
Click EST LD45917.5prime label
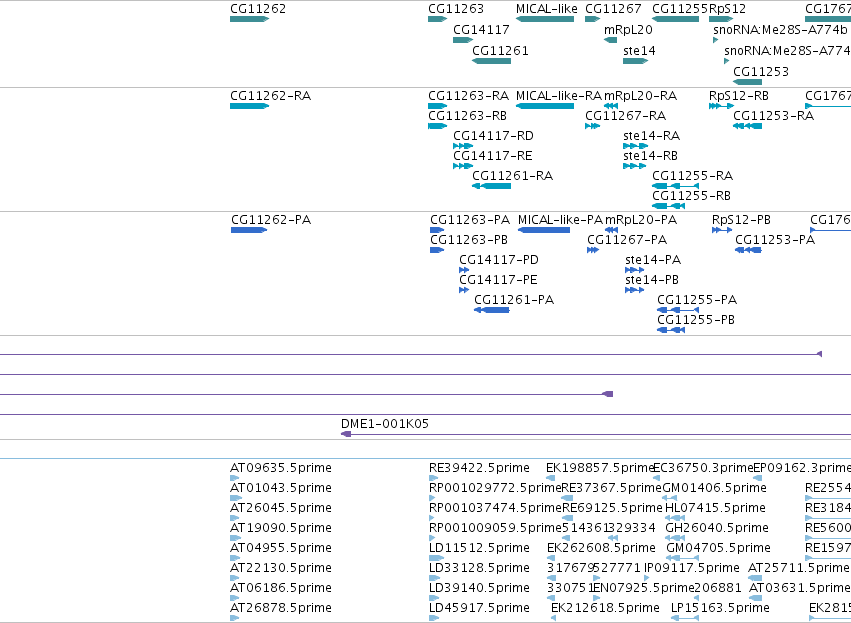pyautogui.click(x=479, y=607)
